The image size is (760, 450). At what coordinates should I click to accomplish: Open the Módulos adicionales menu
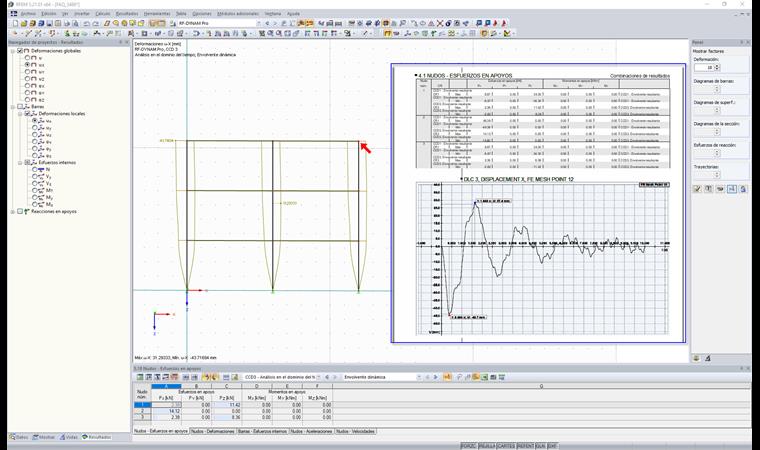(x=238, y=14)
